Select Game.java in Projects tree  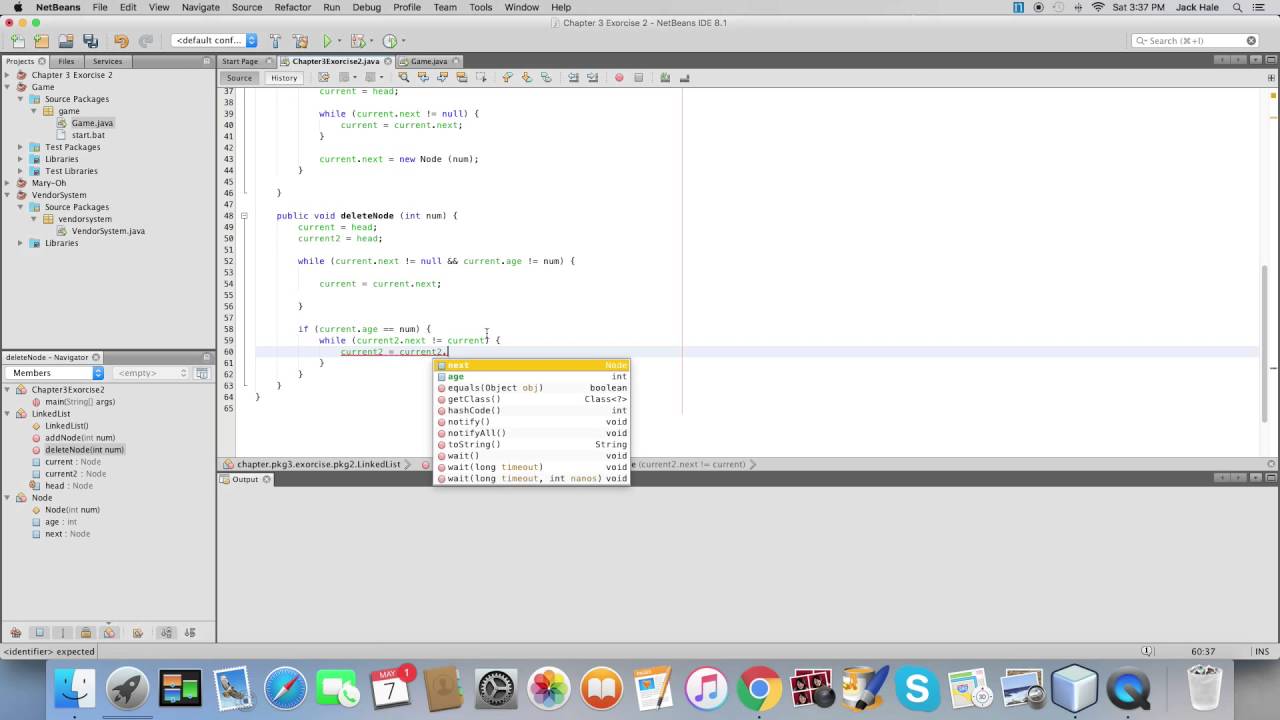tap(92, 123)
